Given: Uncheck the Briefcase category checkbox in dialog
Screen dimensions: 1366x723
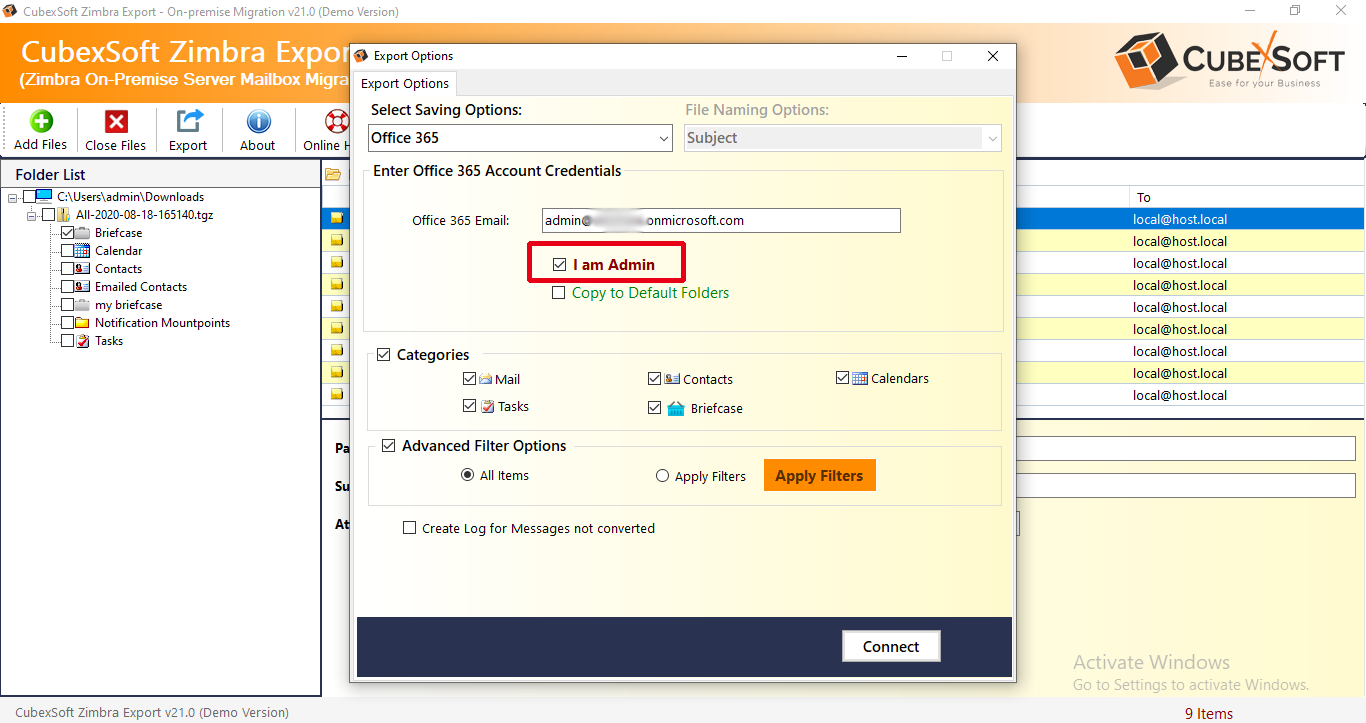Looking at the screenshot, I should click(655, 408).
